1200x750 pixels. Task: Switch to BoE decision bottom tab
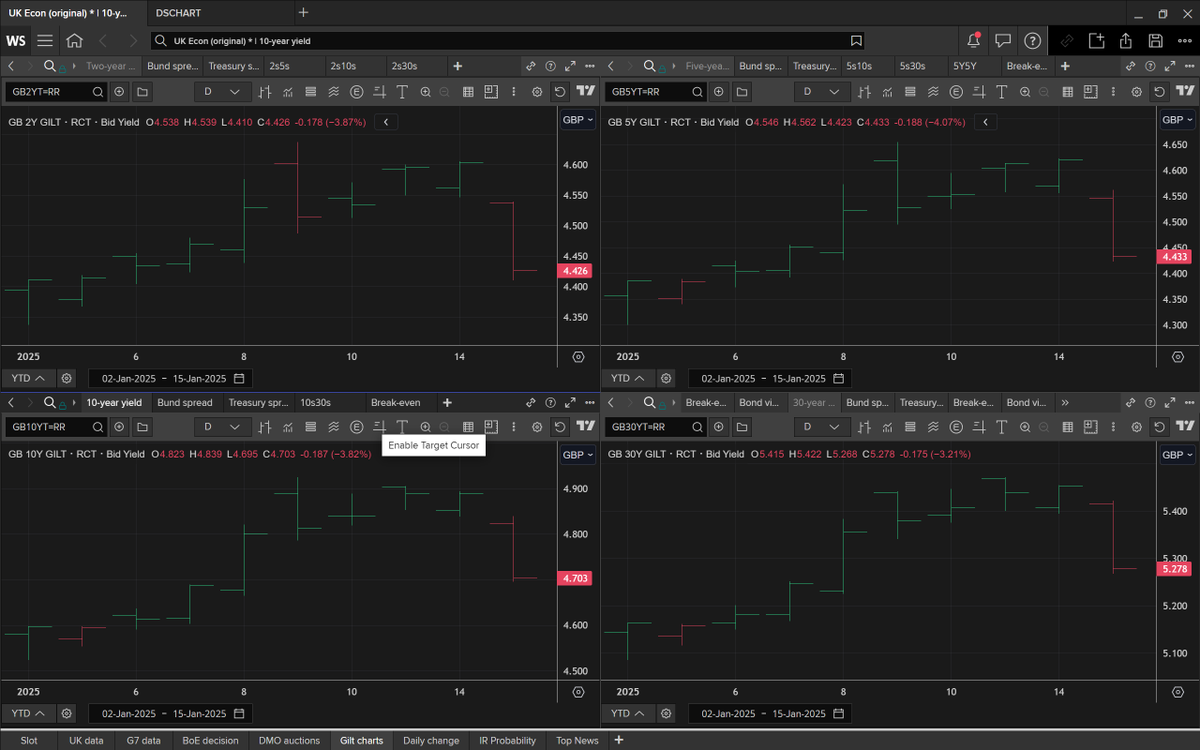[211, 741]
